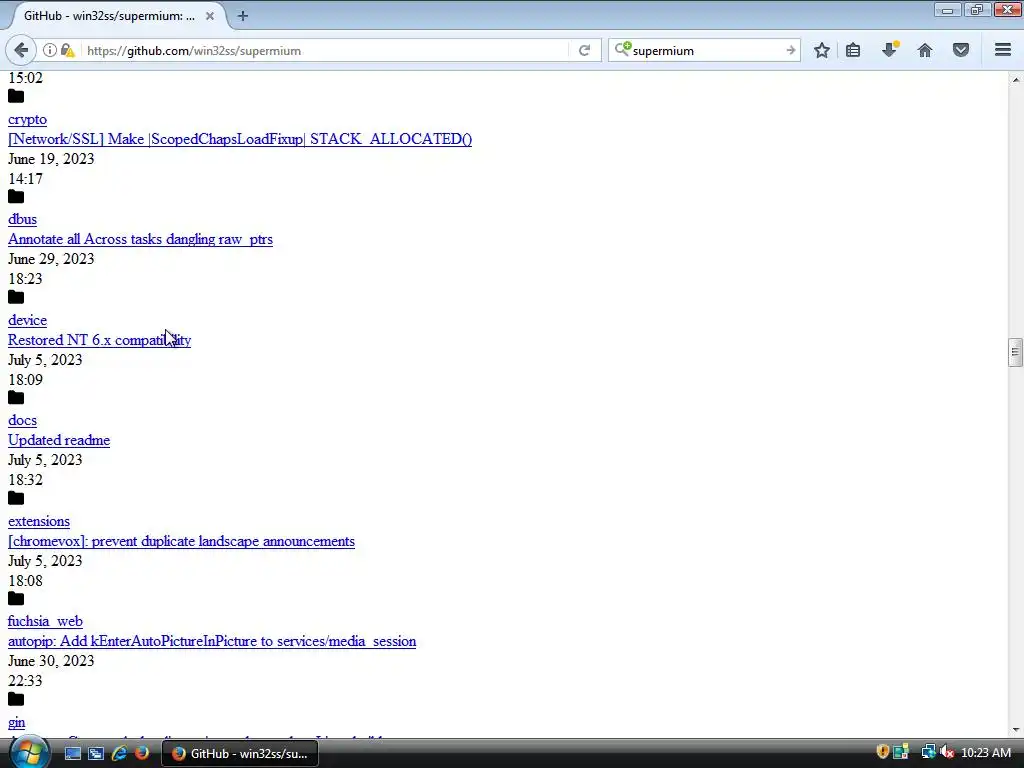This screenshot has width=1024, height=768.
Task: Go to the home page icon
Action: pos(925,50)
